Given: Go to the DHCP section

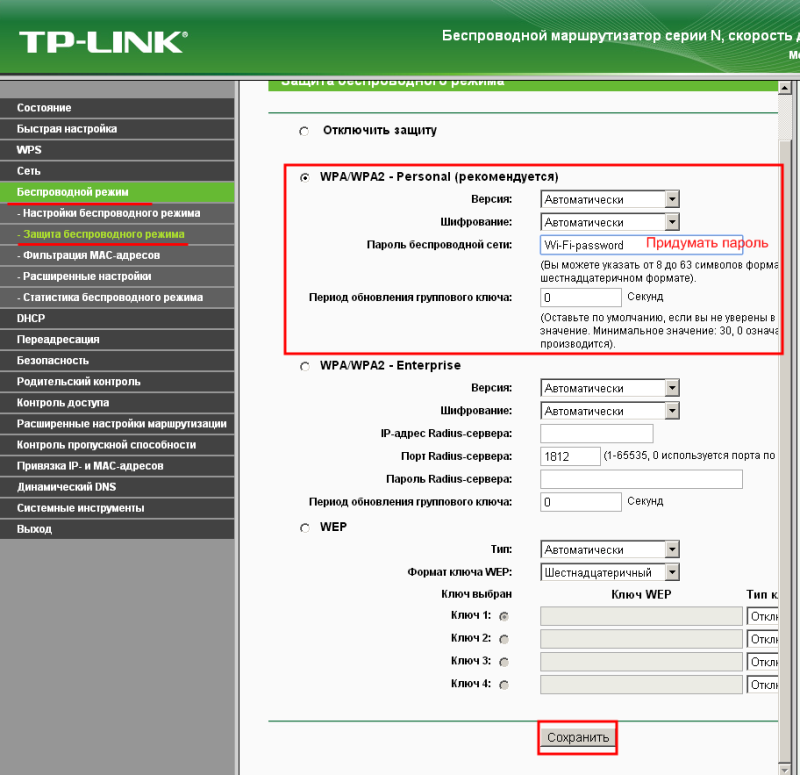Looking at the screenshot, I should (117, 318).
